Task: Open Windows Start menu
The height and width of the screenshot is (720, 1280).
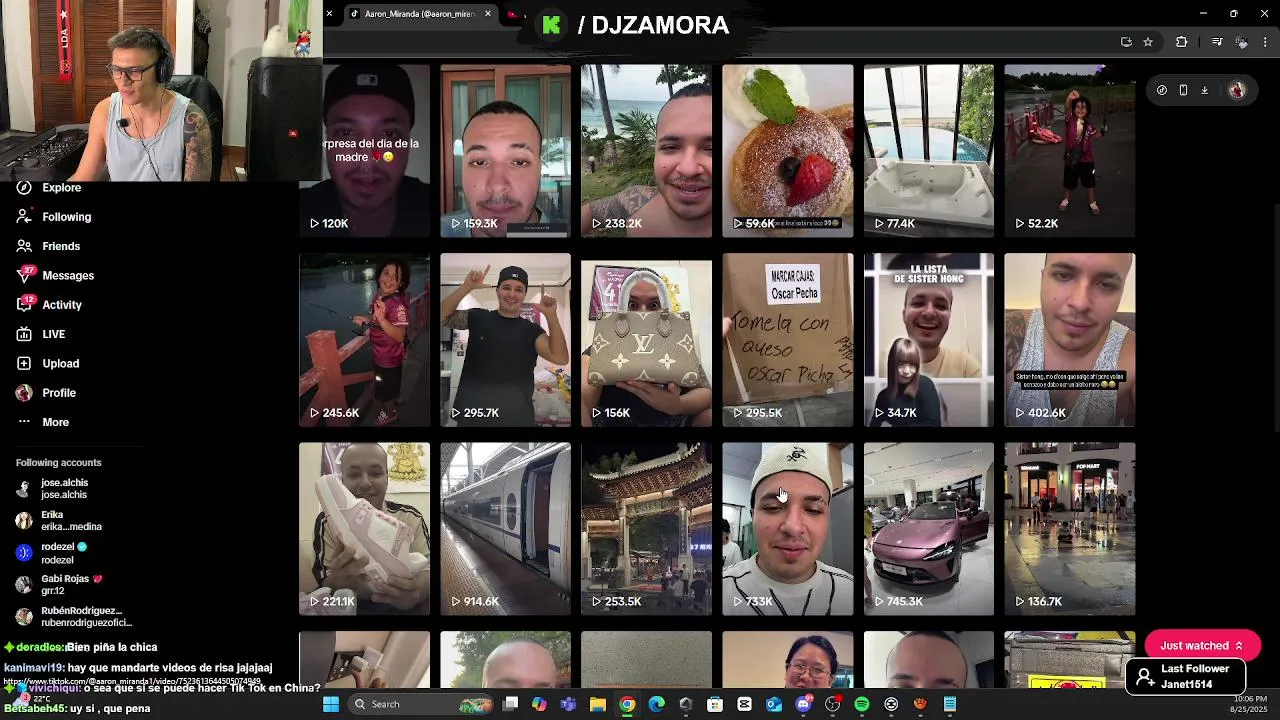Action: 331,704
